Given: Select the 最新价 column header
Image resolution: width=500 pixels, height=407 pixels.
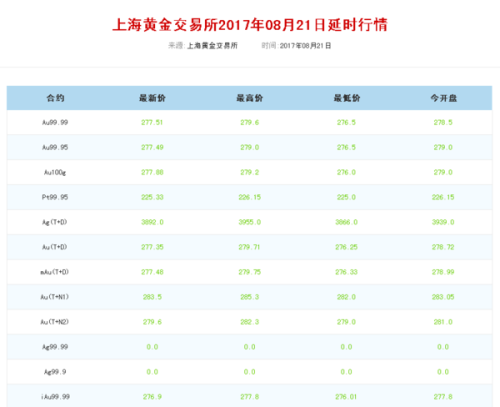Looking at the screenshot, I should (152, 98).
